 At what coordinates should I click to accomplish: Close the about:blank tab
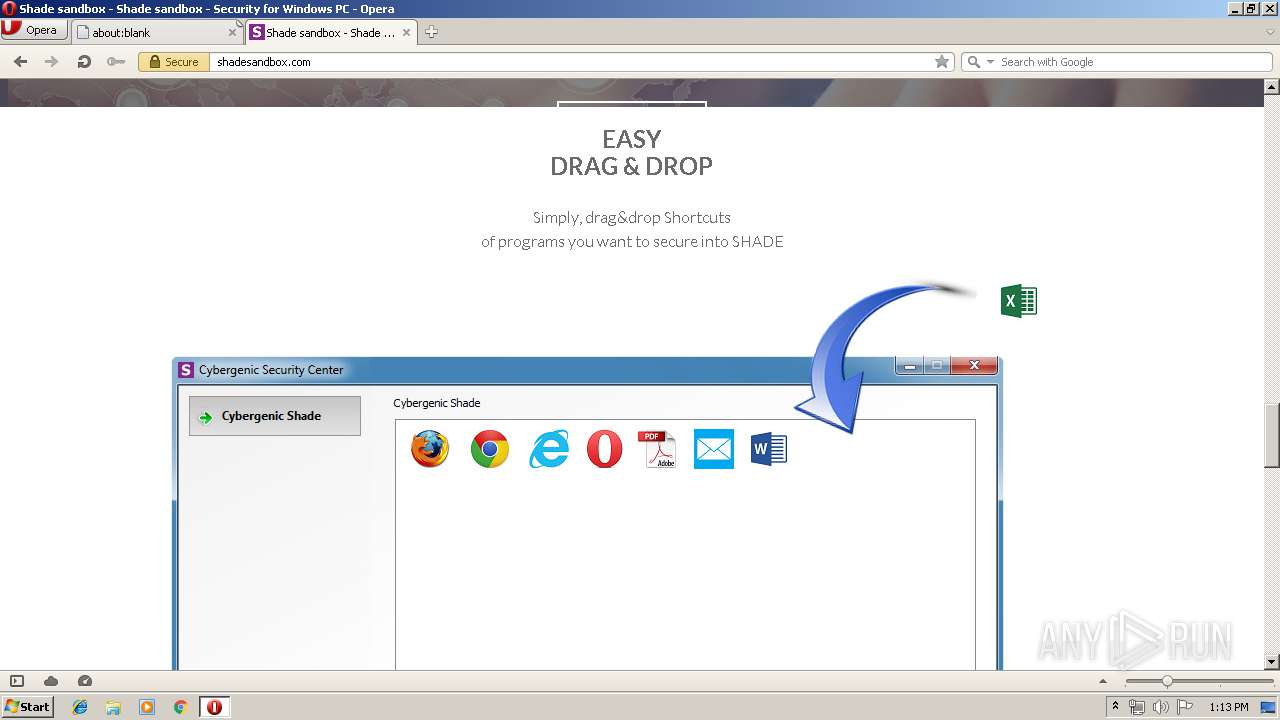pos(233,32)
